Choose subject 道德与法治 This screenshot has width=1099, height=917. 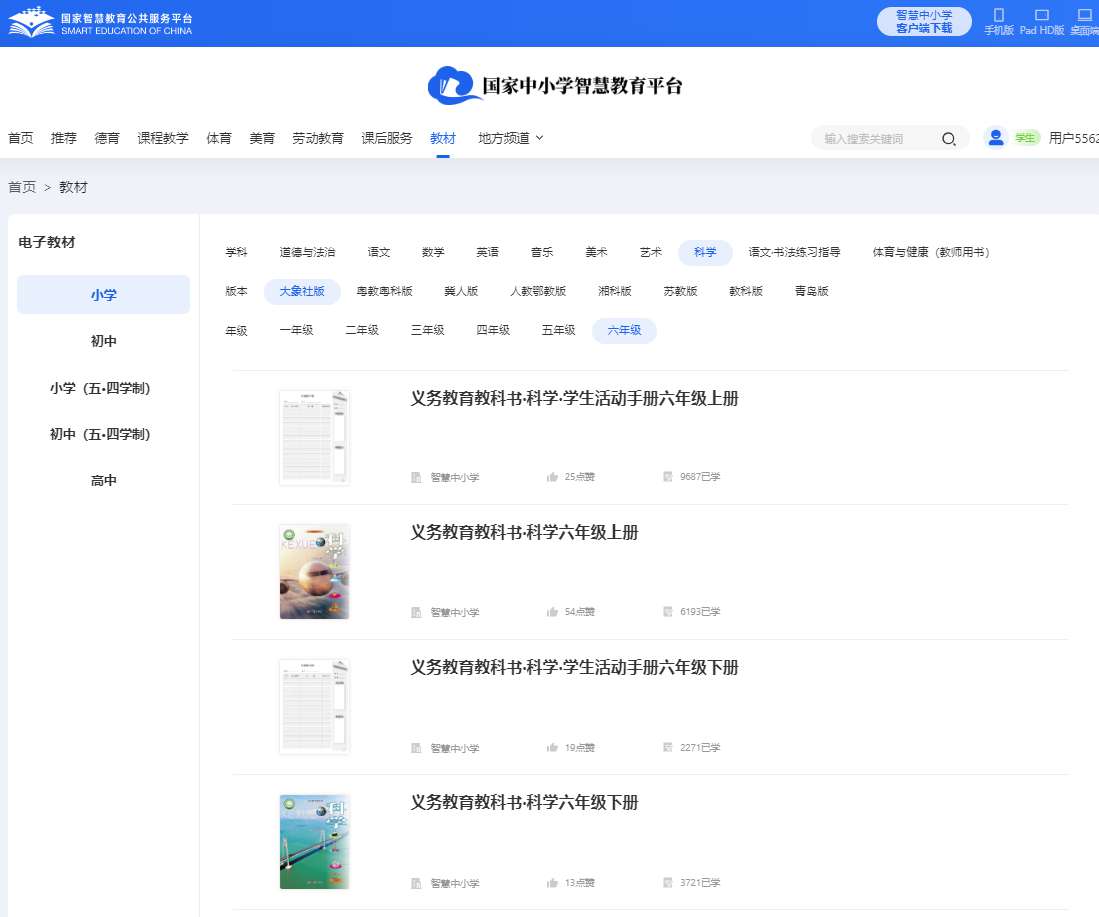coord(307,252)
